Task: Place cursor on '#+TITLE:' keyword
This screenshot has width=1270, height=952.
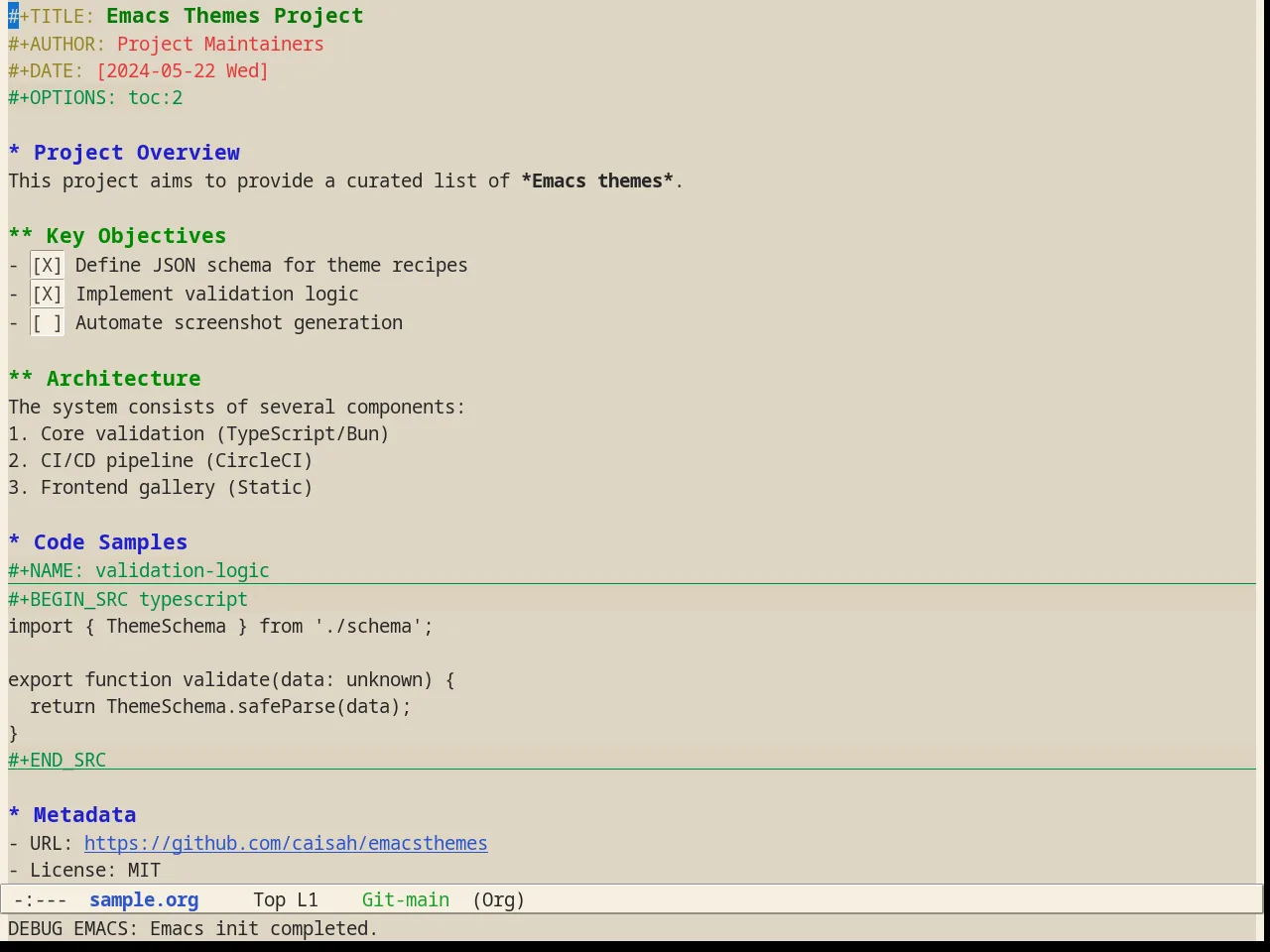Action: tap(51, 16)
